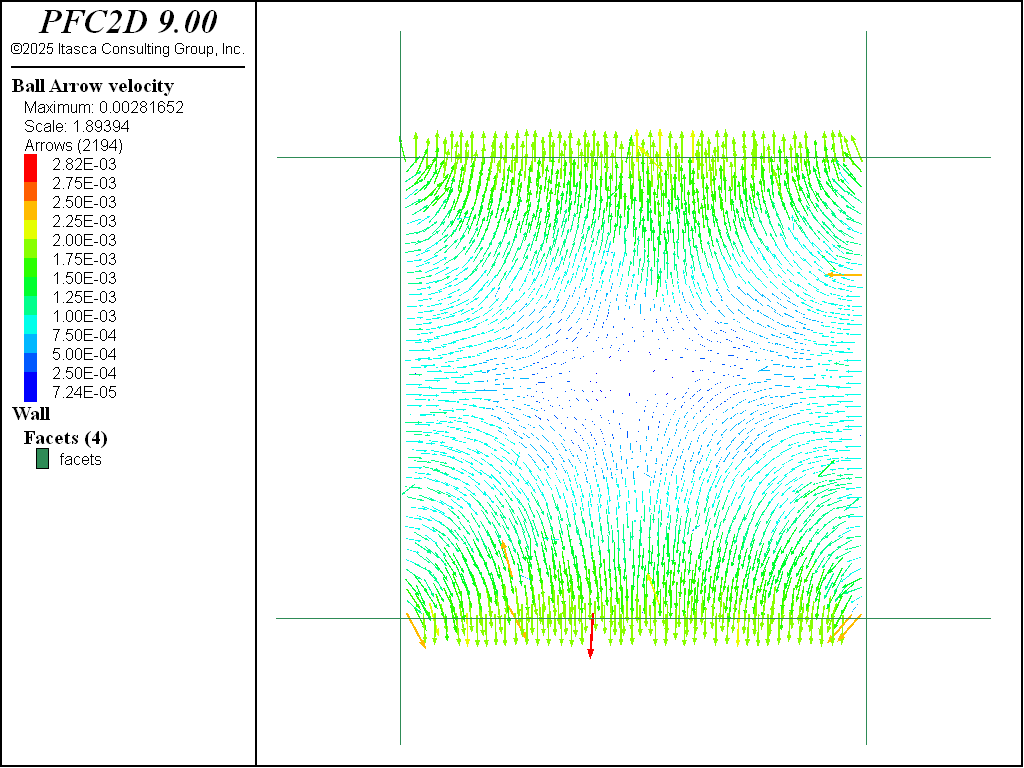Select the Wall legend heading
Viewport: 1024px width, 768px height.
tap(30, 413)
